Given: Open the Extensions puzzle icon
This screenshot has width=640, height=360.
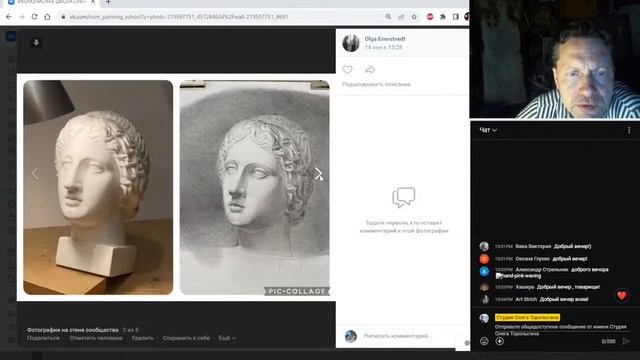Looking at the screenshot, I should pos(443,17).
